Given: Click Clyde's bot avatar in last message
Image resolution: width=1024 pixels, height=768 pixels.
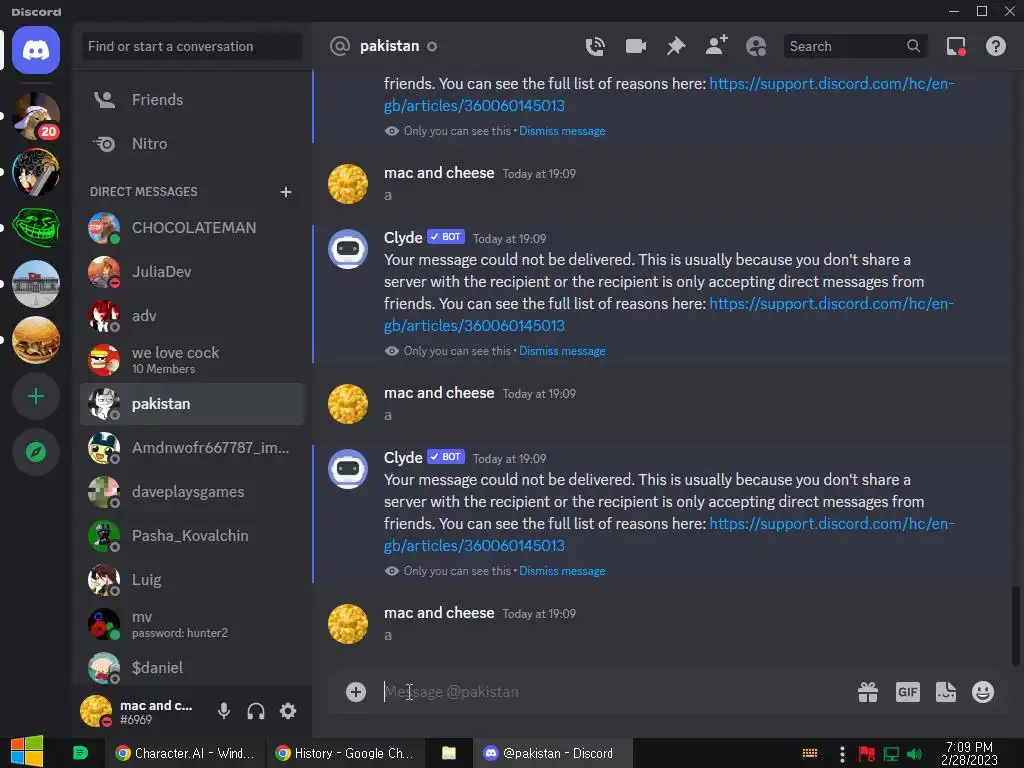Looking at the screenshot, I should click(x=348, y=469).
